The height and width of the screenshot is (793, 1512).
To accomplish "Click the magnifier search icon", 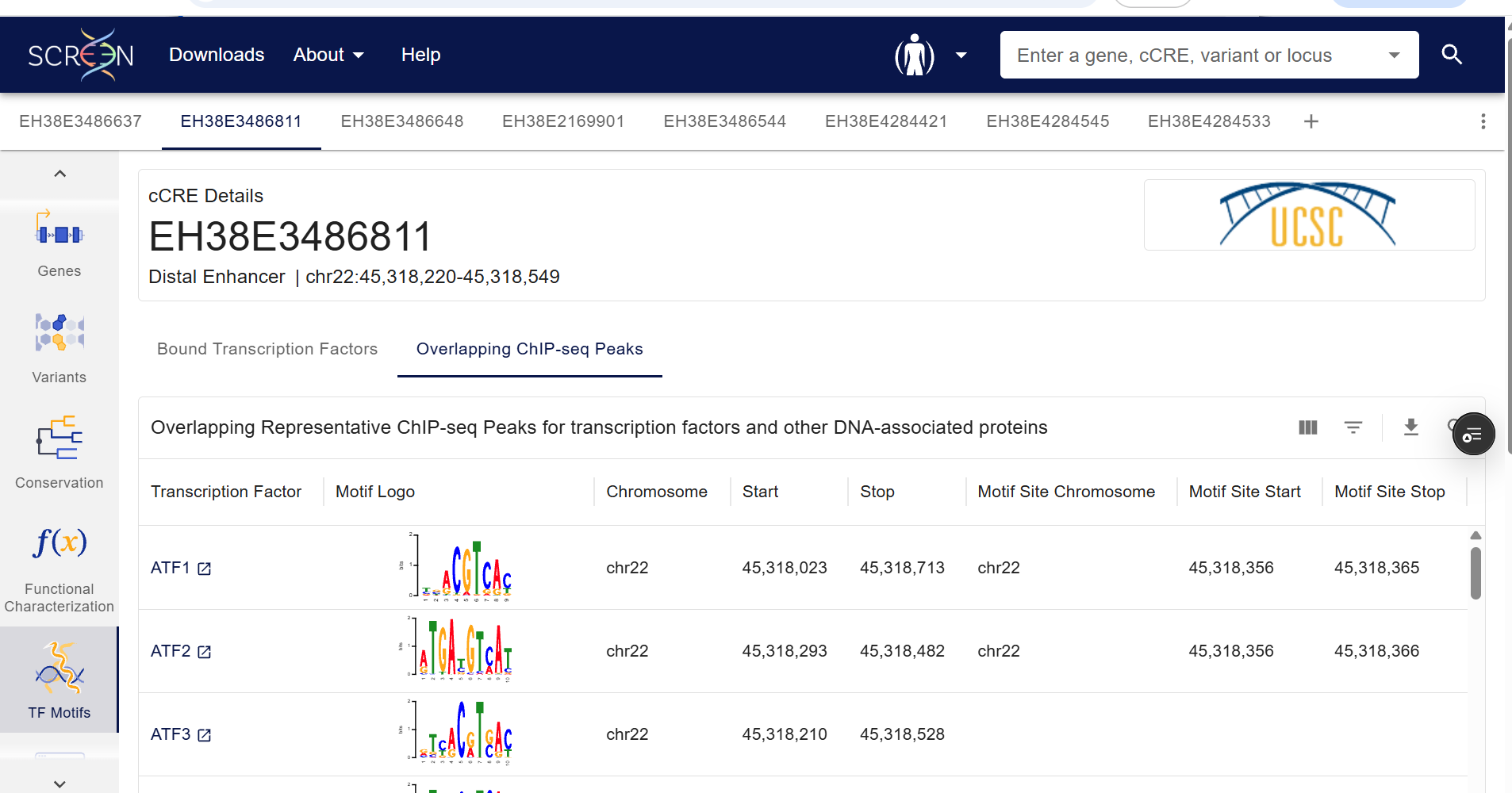I will pyautogui.click(x=1452, y=55).
